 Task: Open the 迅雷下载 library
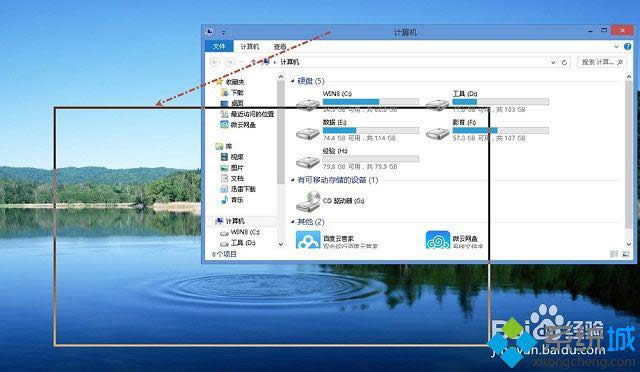coord(238,189)
